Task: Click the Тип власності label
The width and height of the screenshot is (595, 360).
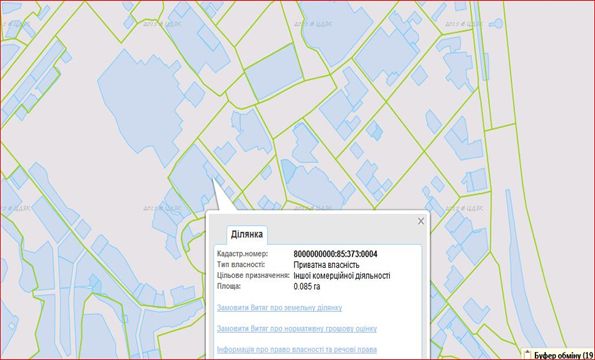Action: point(241,264)
